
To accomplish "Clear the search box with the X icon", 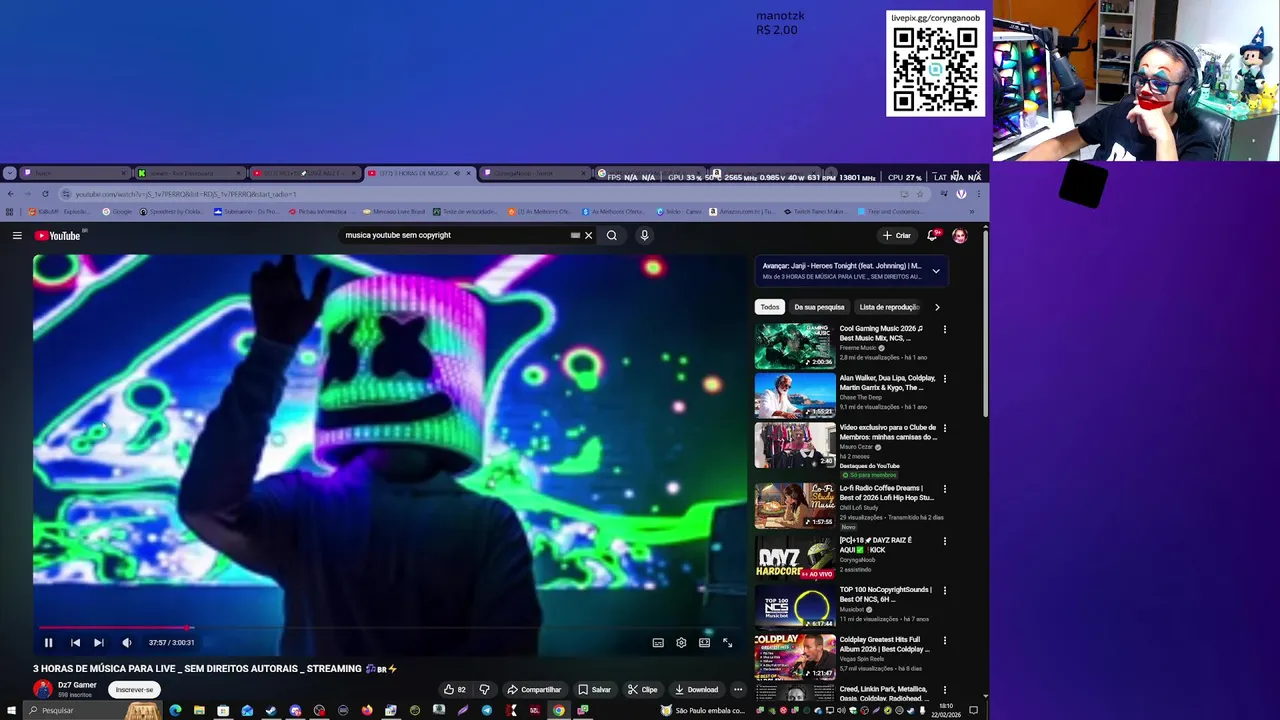I will [588, 235].
